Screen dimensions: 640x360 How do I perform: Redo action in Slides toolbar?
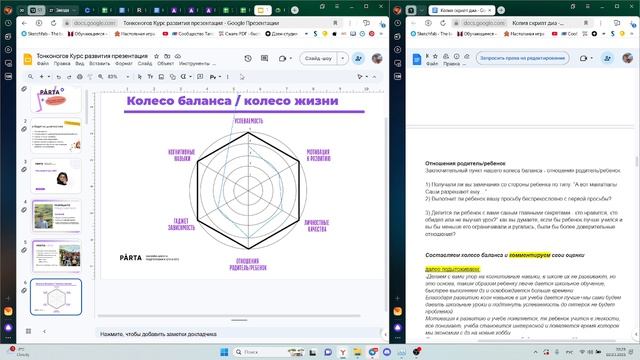(69, 76)
